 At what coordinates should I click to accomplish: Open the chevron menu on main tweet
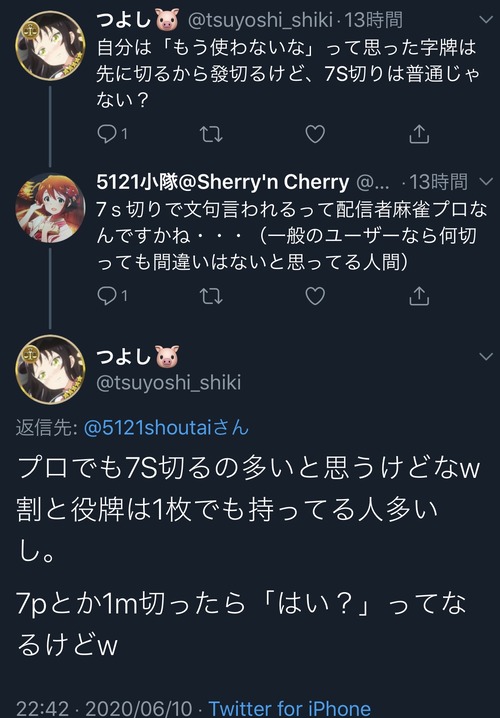click(x=485, y=356)
